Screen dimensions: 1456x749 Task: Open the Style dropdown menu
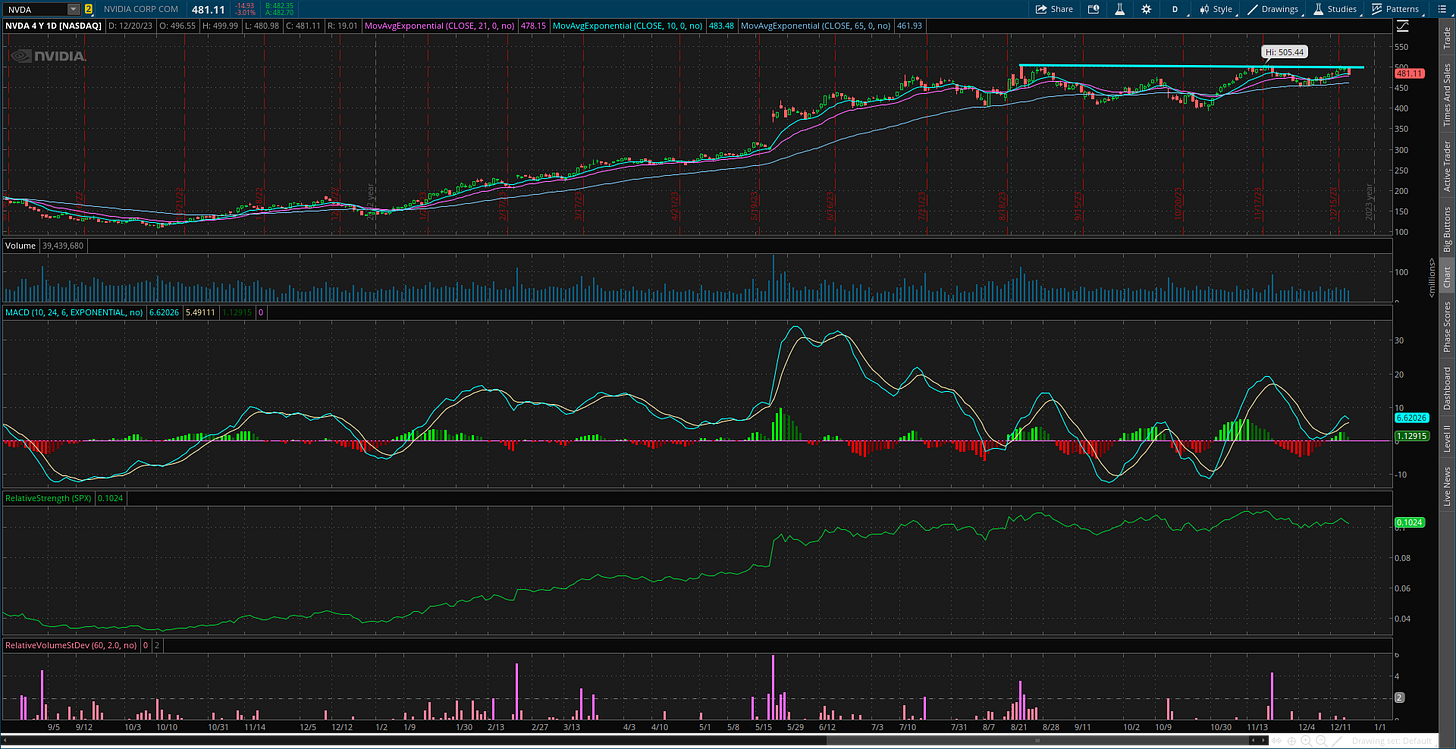point(1213,9)
